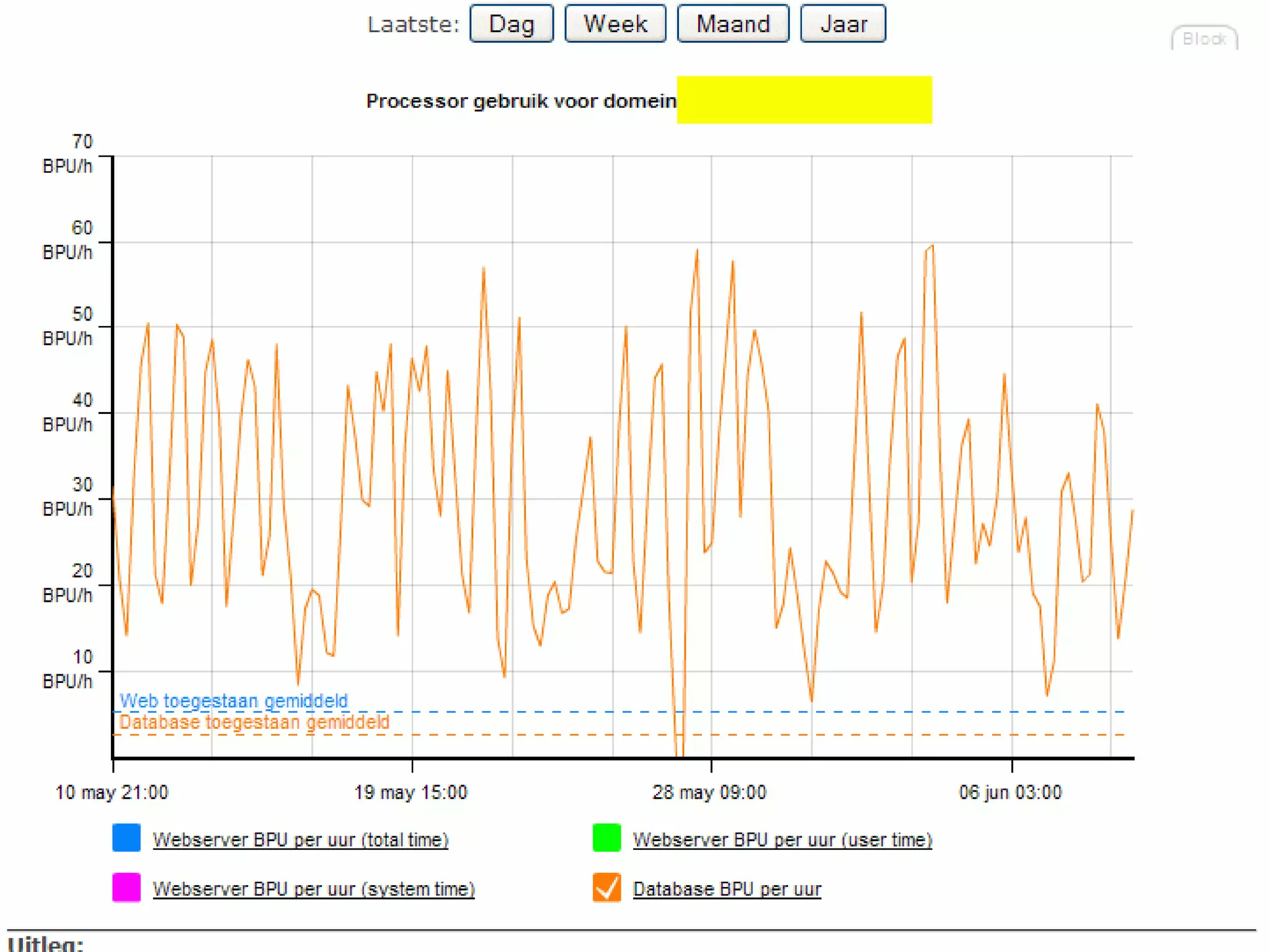Open Database BPU per uur link
Image resolution: width=1270 pixels, height=952 pixels.
point(727,889)
